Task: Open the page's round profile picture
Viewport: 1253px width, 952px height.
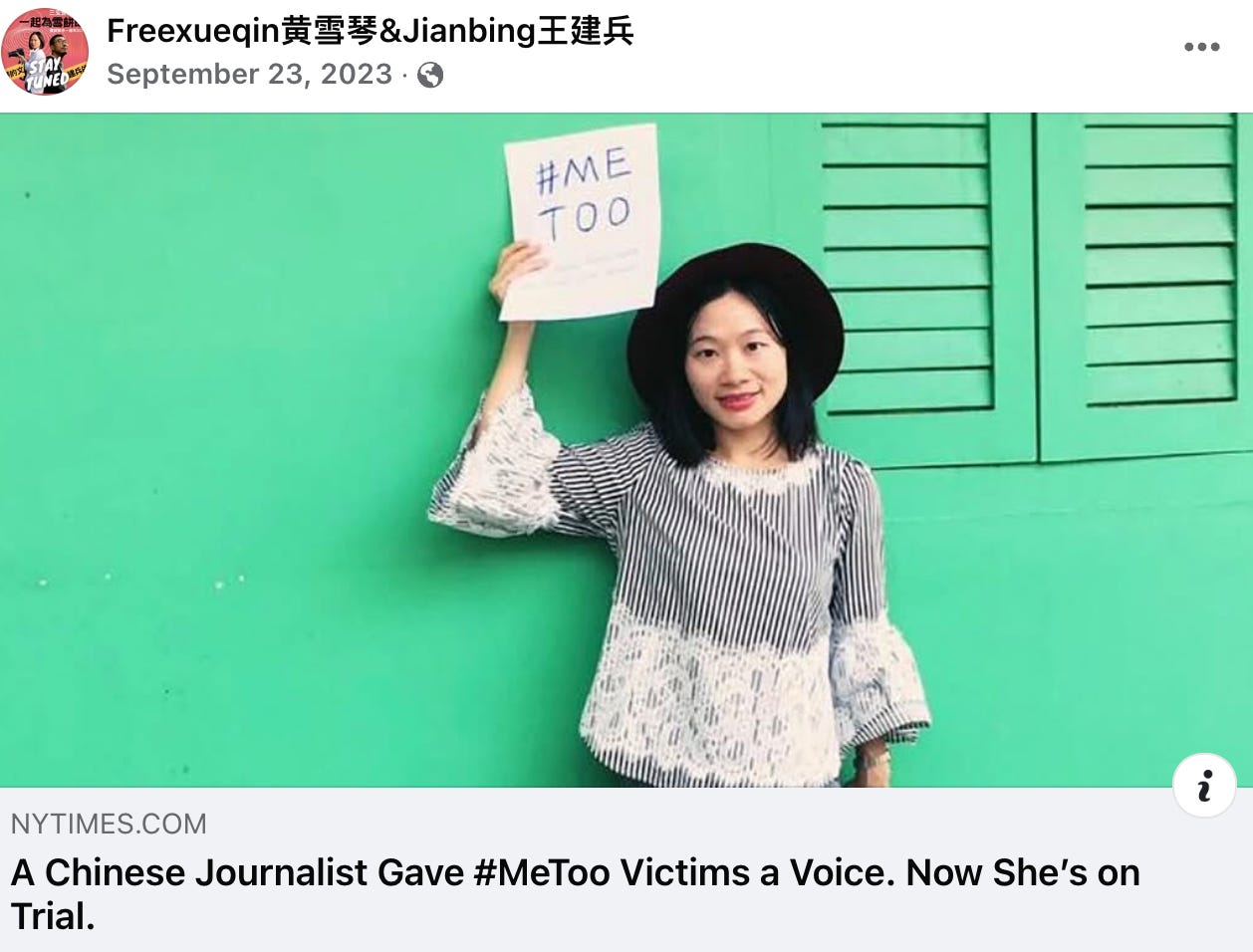Action: 45,51
